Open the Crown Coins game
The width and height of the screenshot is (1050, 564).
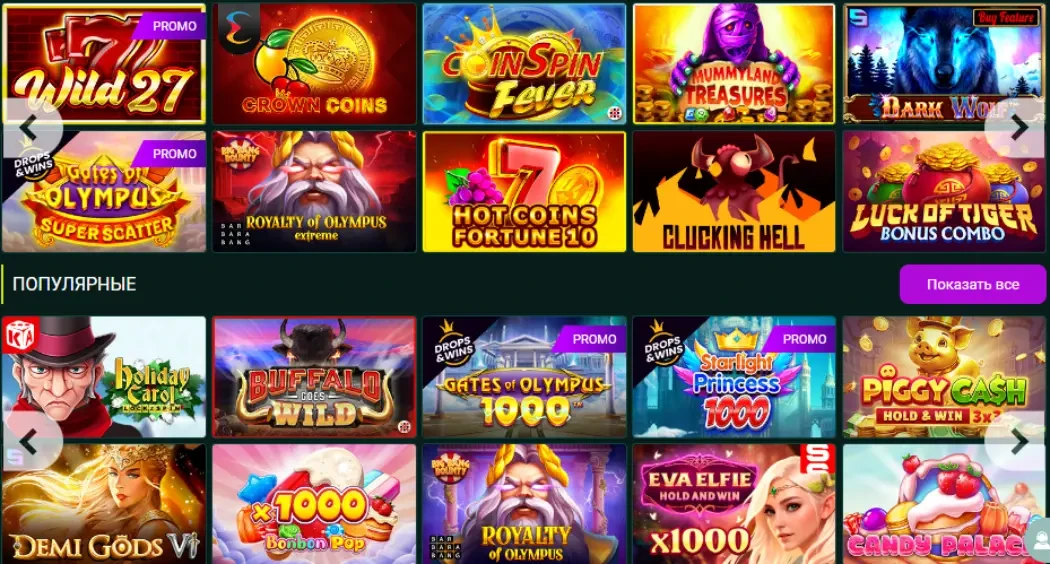pyautogui.click(x=314, y=64)
